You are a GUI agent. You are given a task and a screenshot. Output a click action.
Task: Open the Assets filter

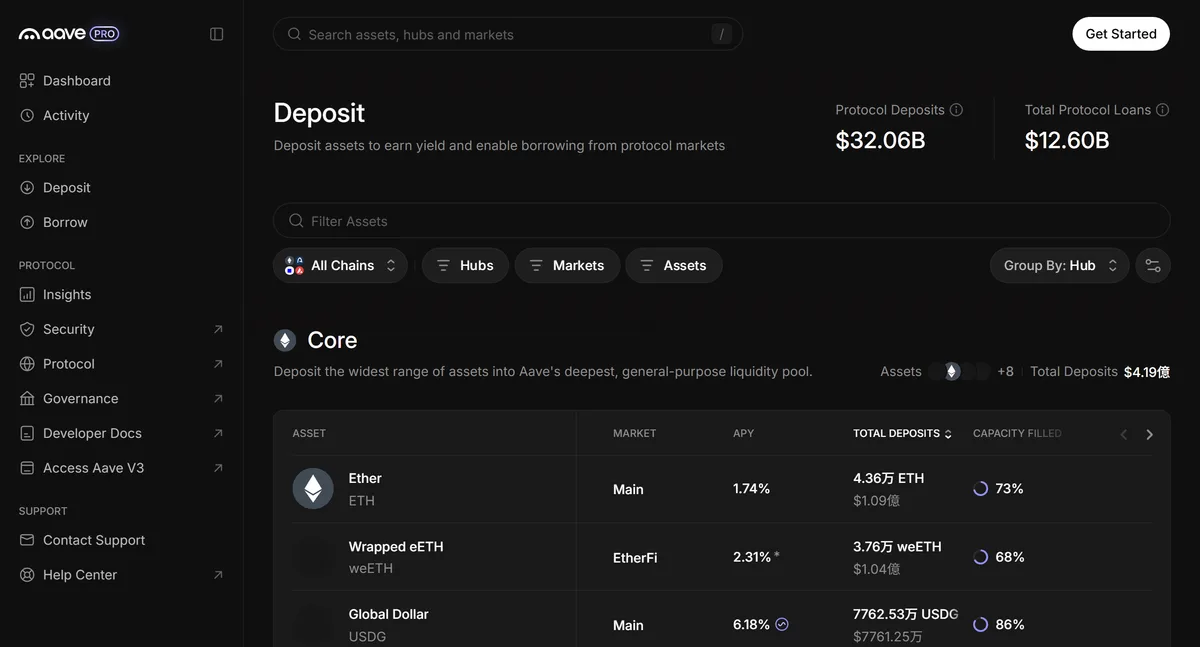[673, 265]
